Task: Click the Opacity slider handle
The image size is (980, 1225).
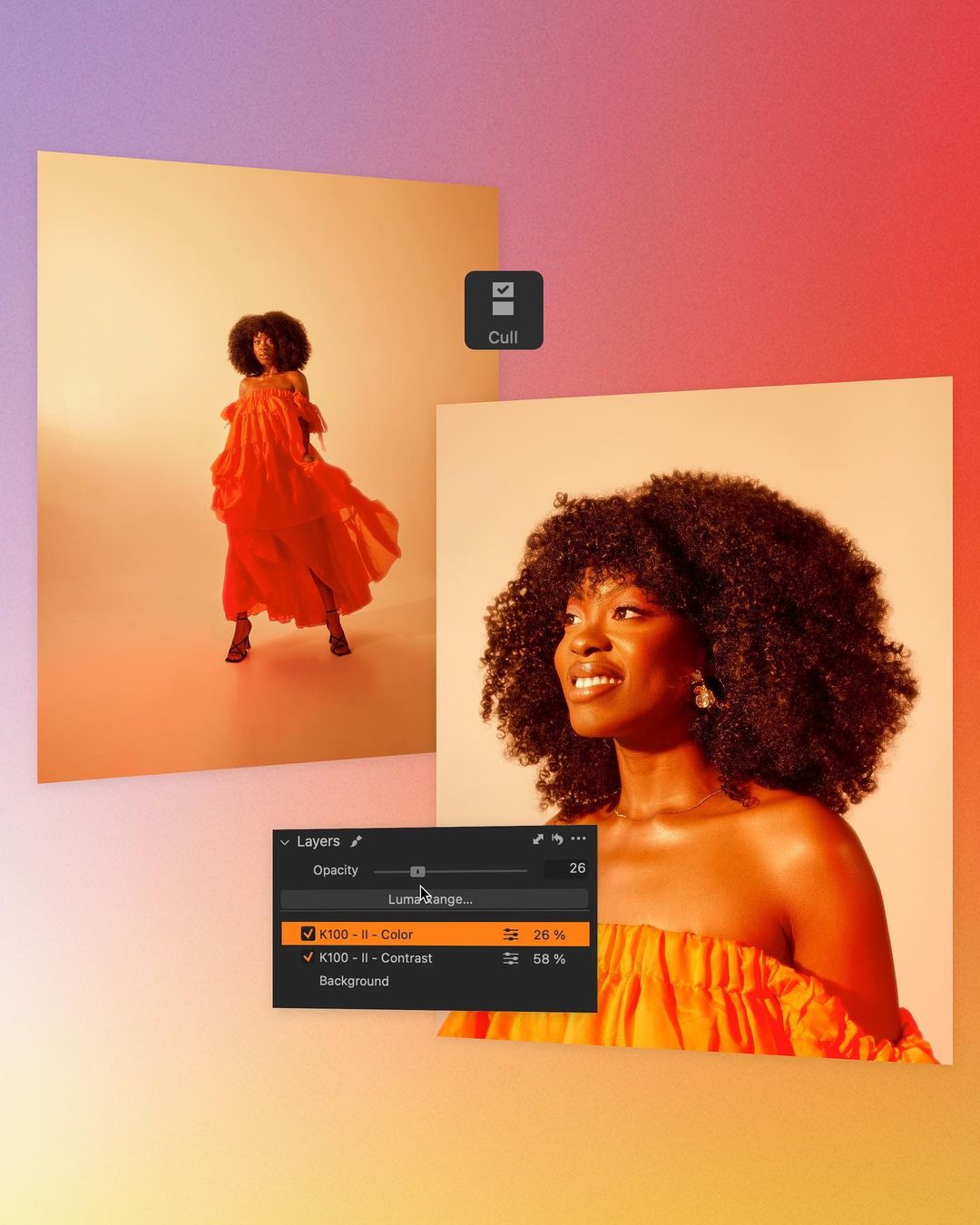Action: (417, 871)
